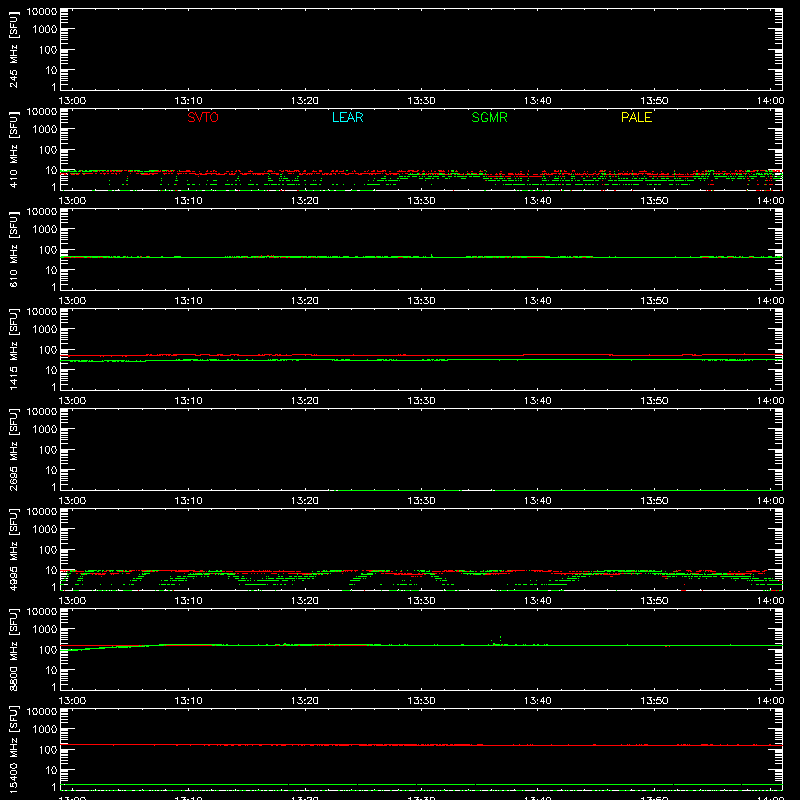This screenshot has width=800, height=800.
Task: Click 13:40 tick label below 2695 MHz panel
Action: tap(537, 501)
